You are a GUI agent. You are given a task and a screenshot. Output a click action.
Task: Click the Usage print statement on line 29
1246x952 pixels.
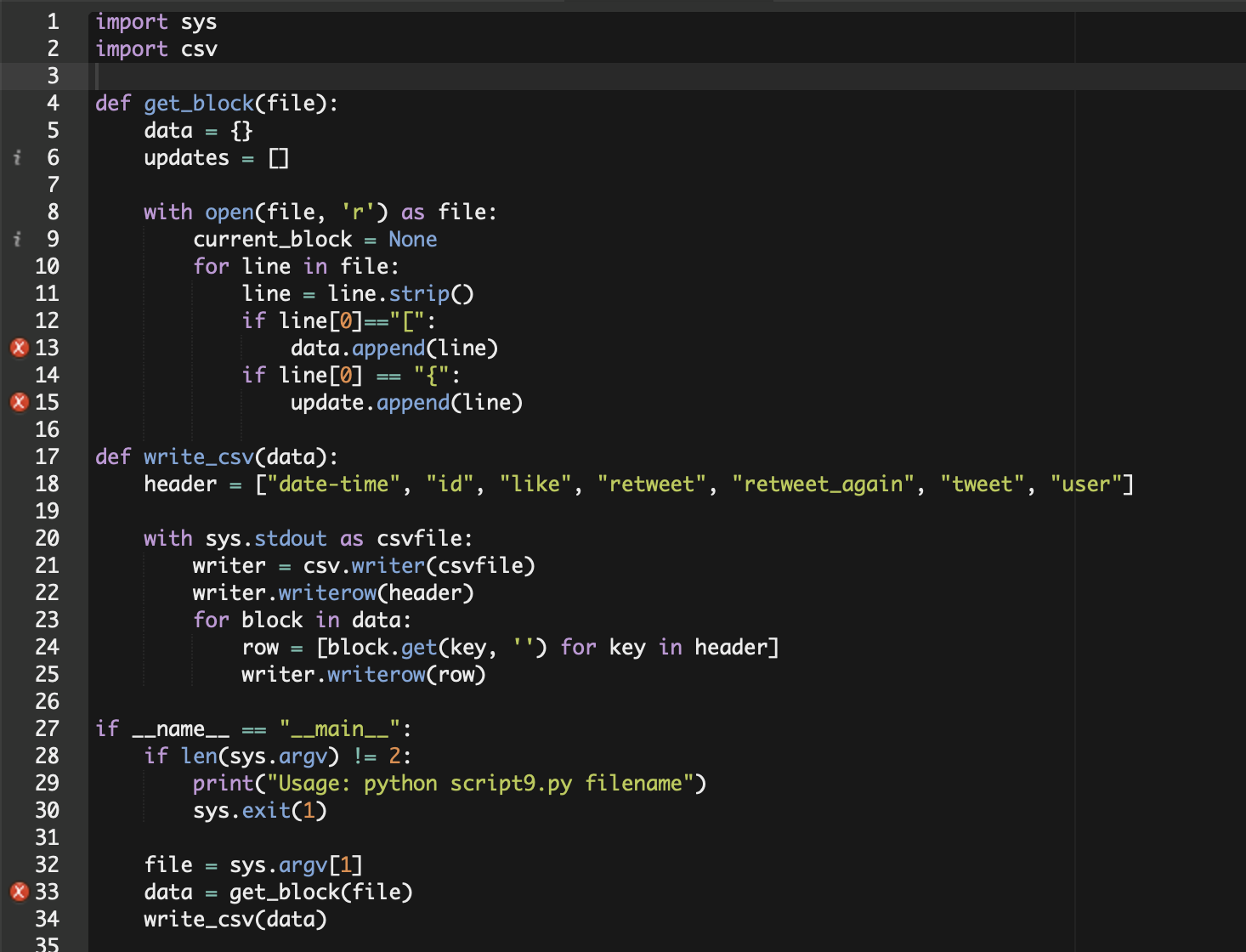point(442,783)
